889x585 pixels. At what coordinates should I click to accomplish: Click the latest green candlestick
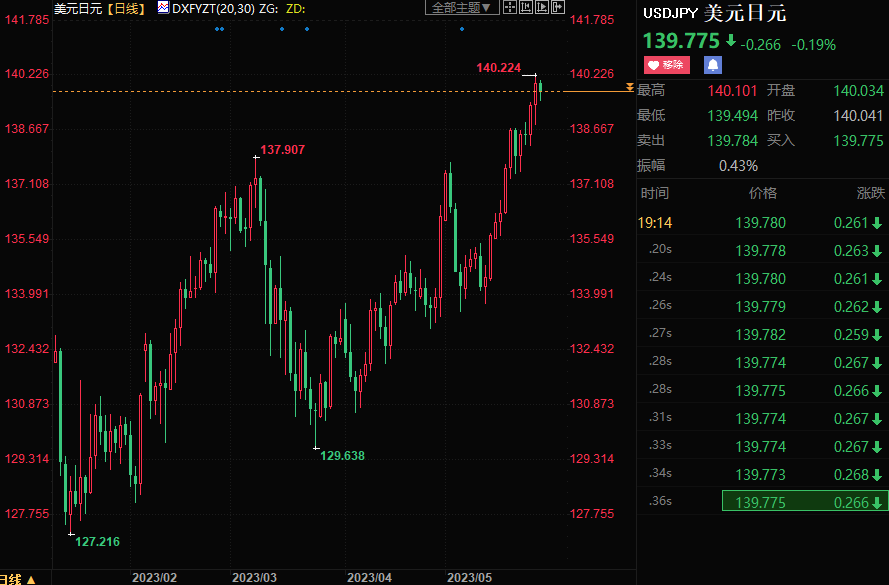(540, 89)
